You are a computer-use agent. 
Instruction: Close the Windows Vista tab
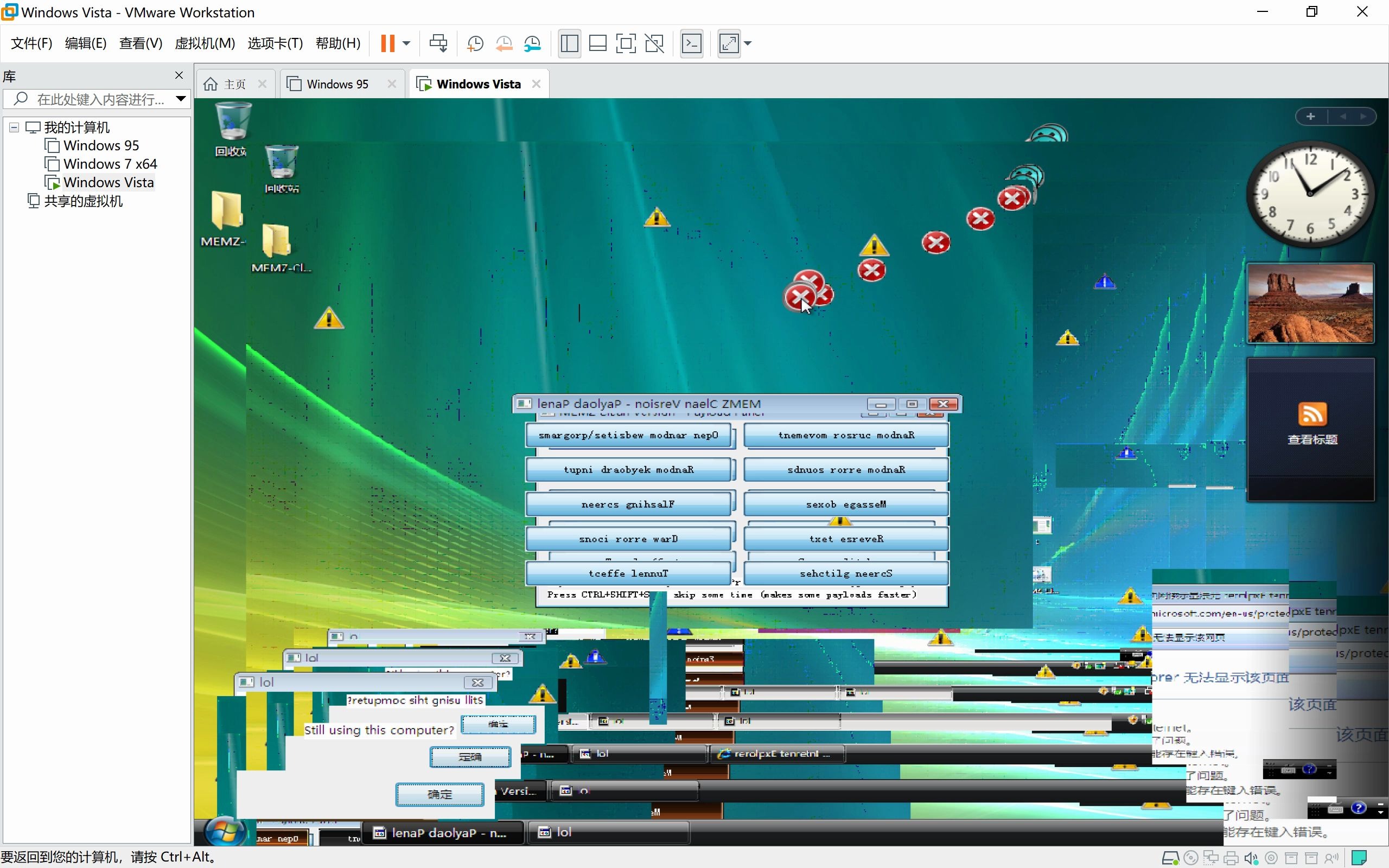tap(537, 84)
